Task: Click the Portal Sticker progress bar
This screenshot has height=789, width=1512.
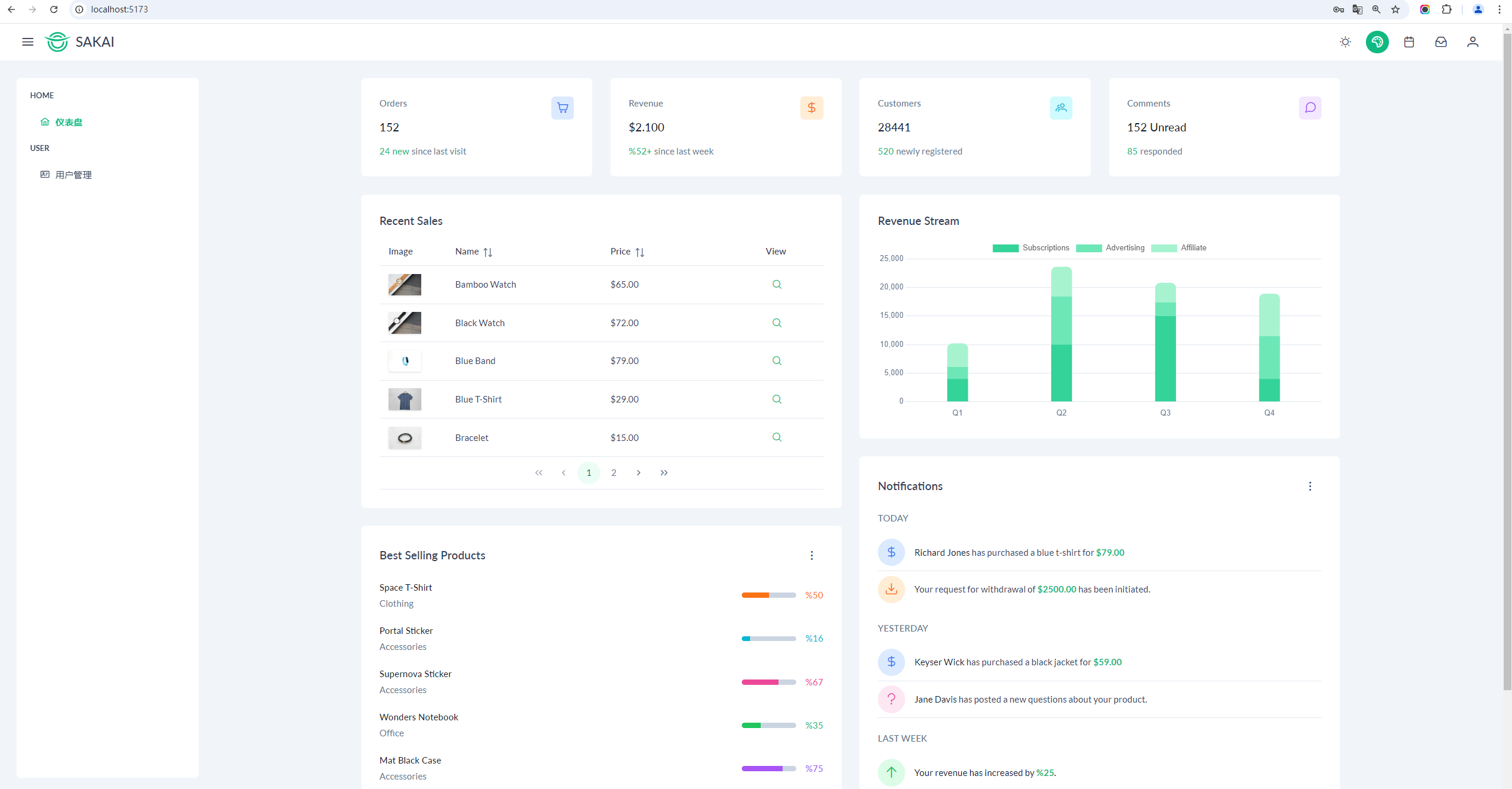Action: click(768, 639)
